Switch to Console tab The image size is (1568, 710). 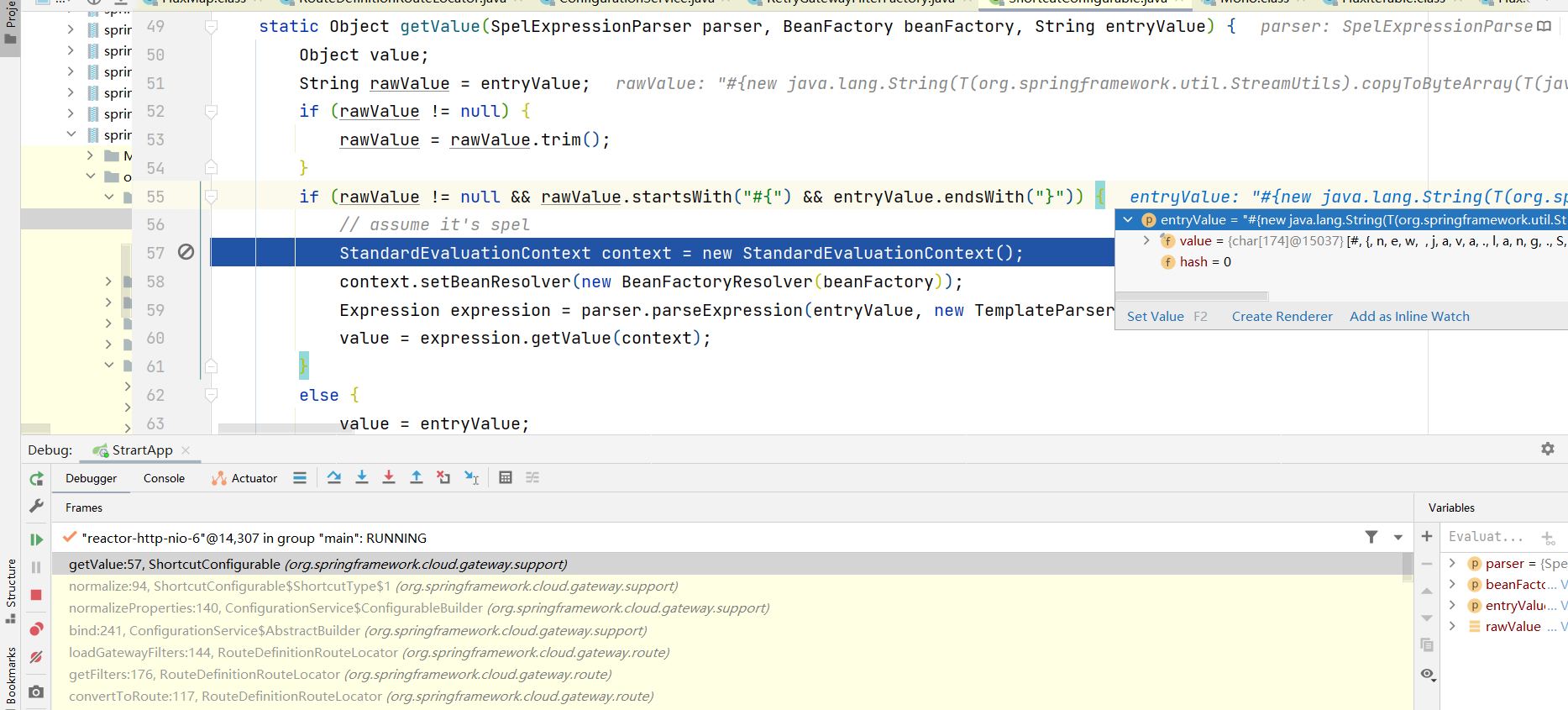pos(164,478)
